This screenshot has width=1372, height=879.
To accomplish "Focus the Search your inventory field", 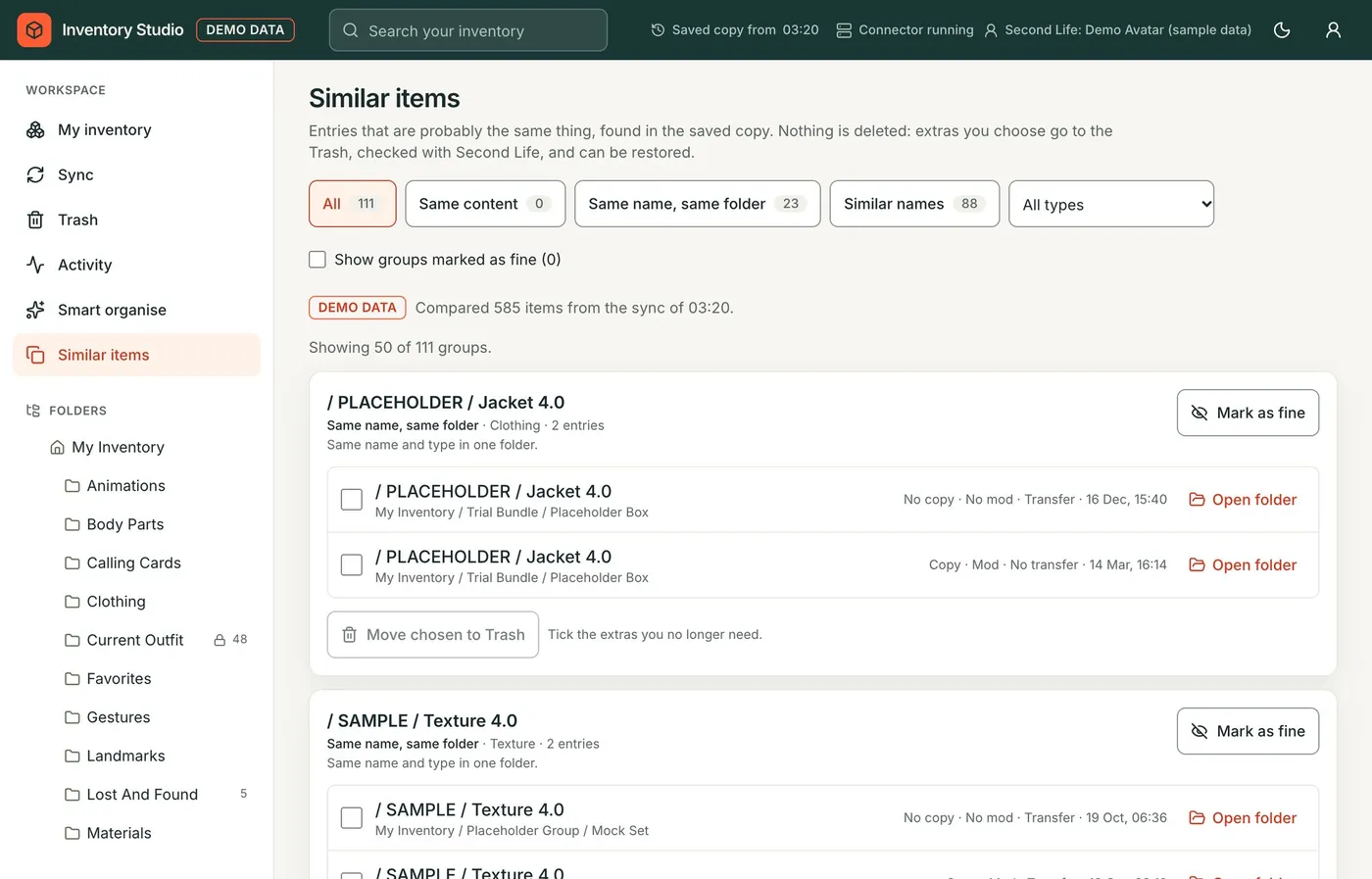I will [x=468, y=30].
